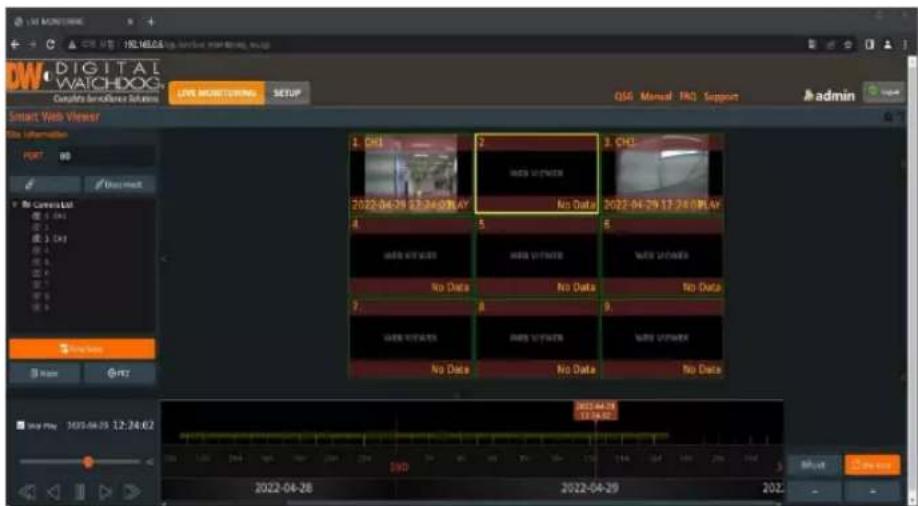Click the browser reload icon
The image size is (918, 506).
[51, 45]
